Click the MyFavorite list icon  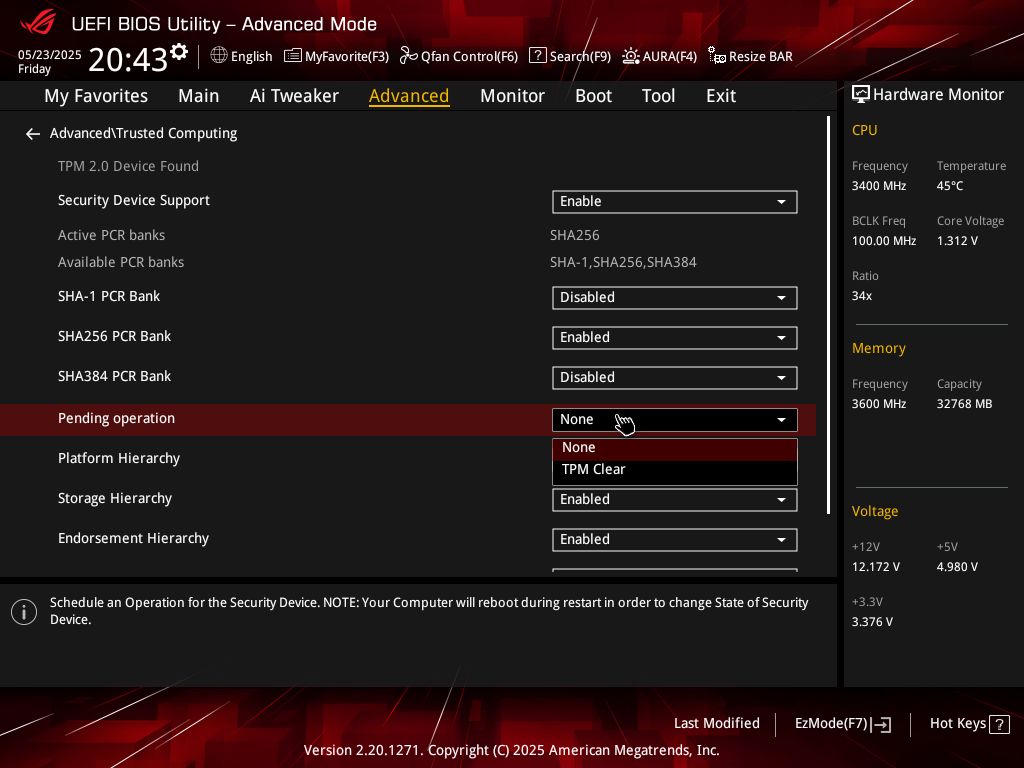pos(293,56)
